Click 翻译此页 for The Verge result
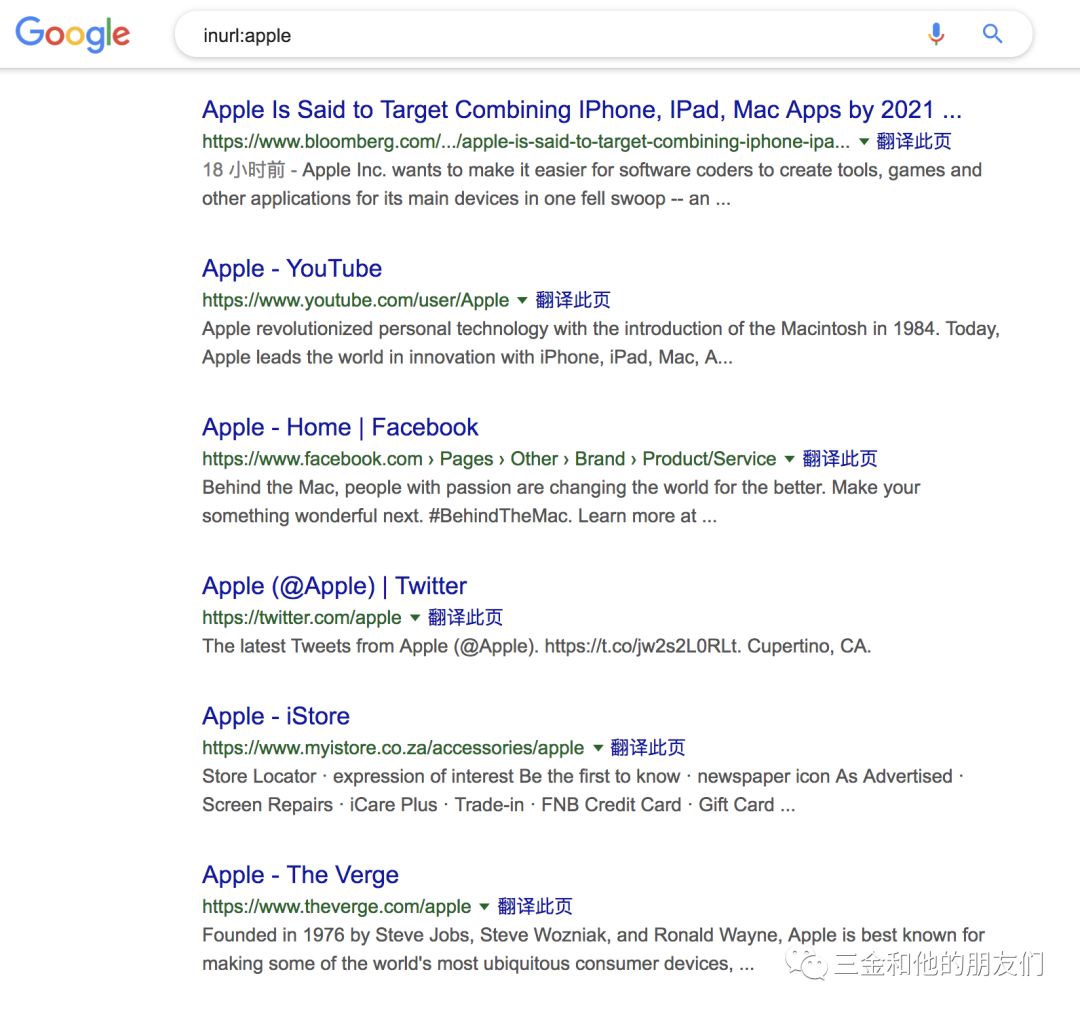 coord(534,906)
